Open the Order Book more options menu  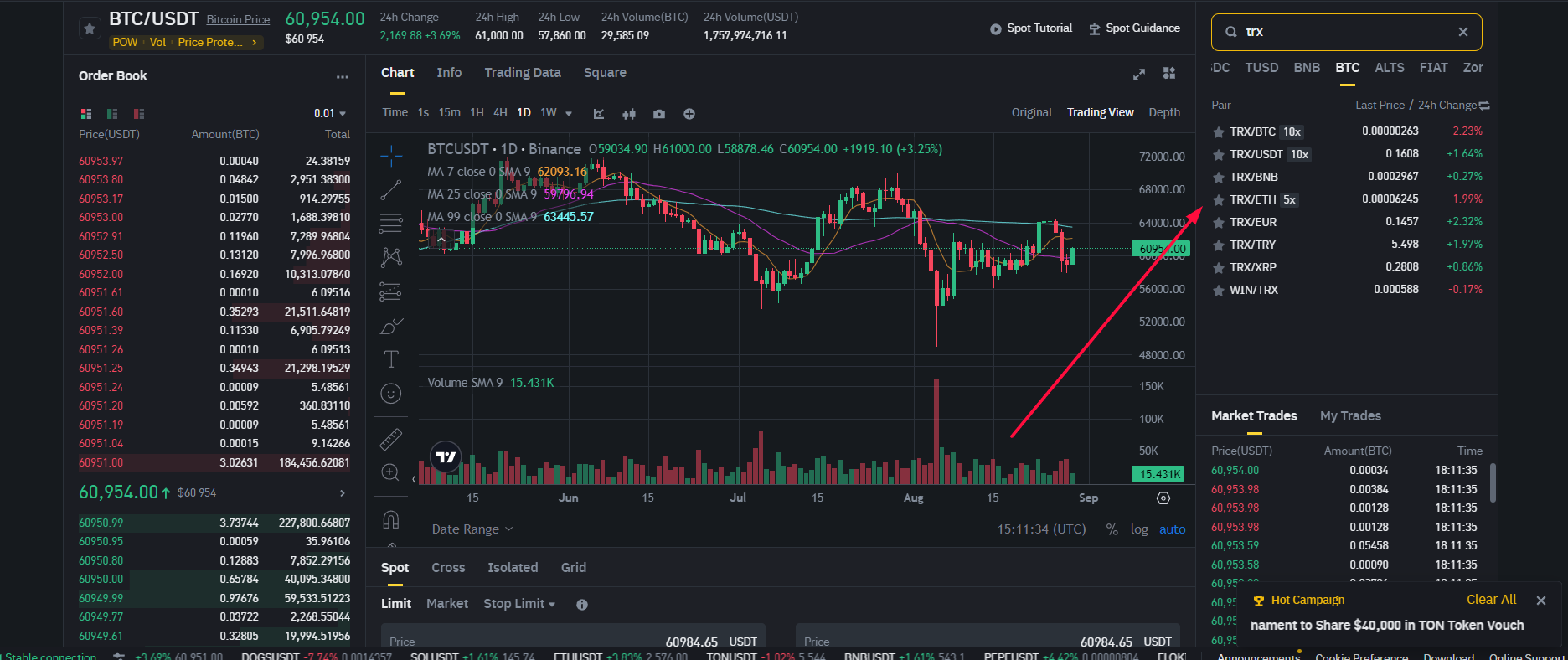343,76
